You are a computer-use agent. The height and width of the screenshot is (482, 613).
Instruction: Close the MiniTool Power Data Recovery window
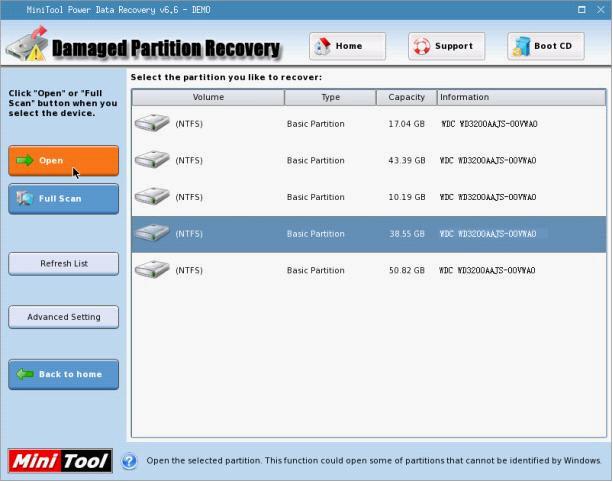601,9
